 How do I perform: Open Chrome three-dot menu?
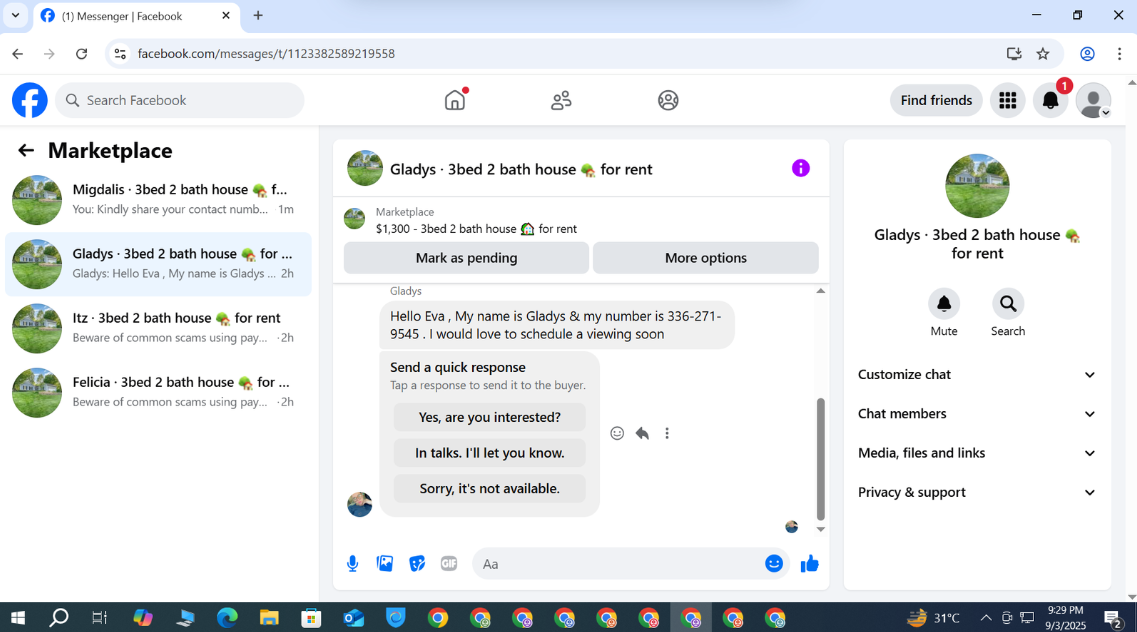(x=1120, y=54)
